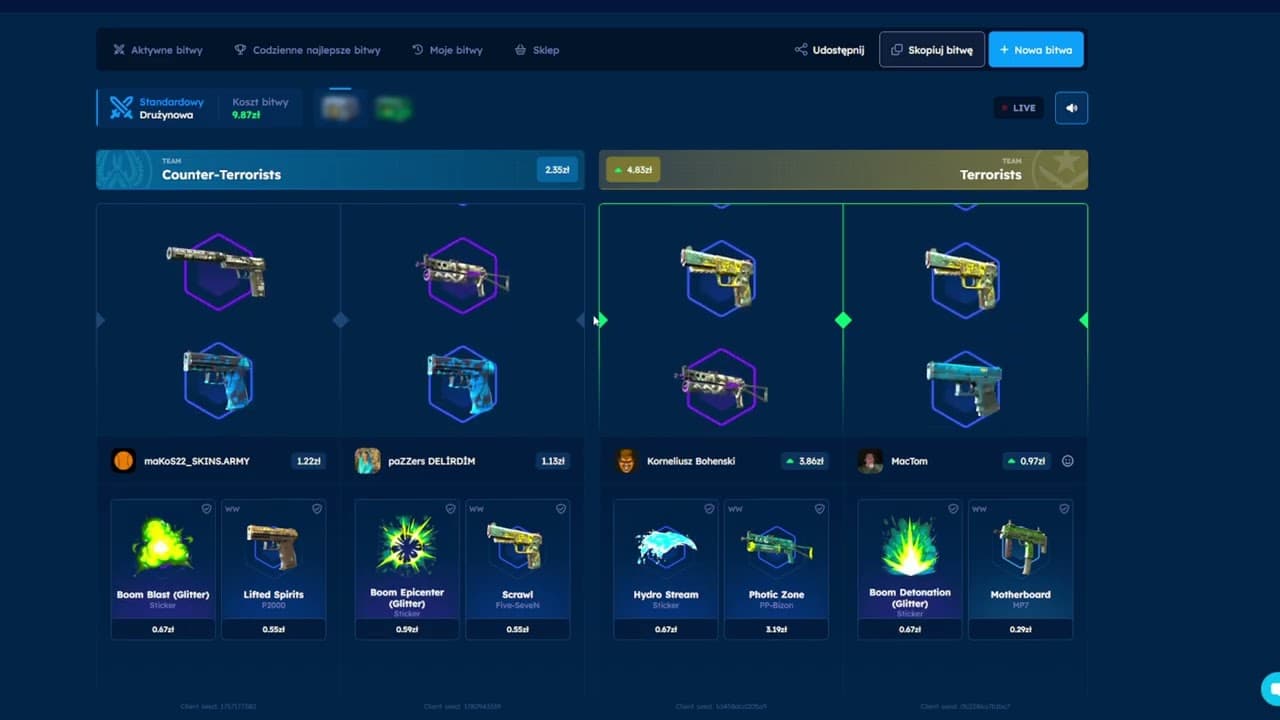Screen dimensions: 1280x720
Task: Click the LIVE indicator
Action: click(x=1019, y=108)
